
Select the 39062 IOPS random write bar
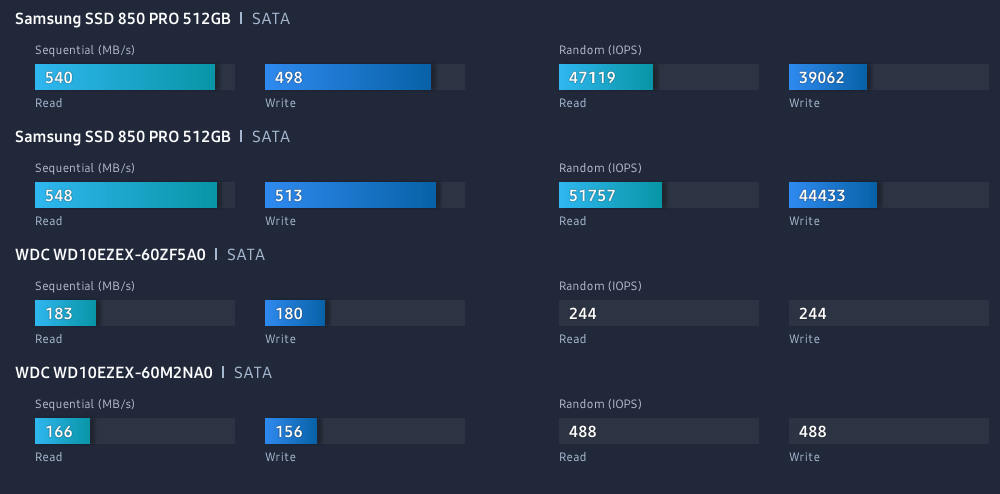(828, 77)
